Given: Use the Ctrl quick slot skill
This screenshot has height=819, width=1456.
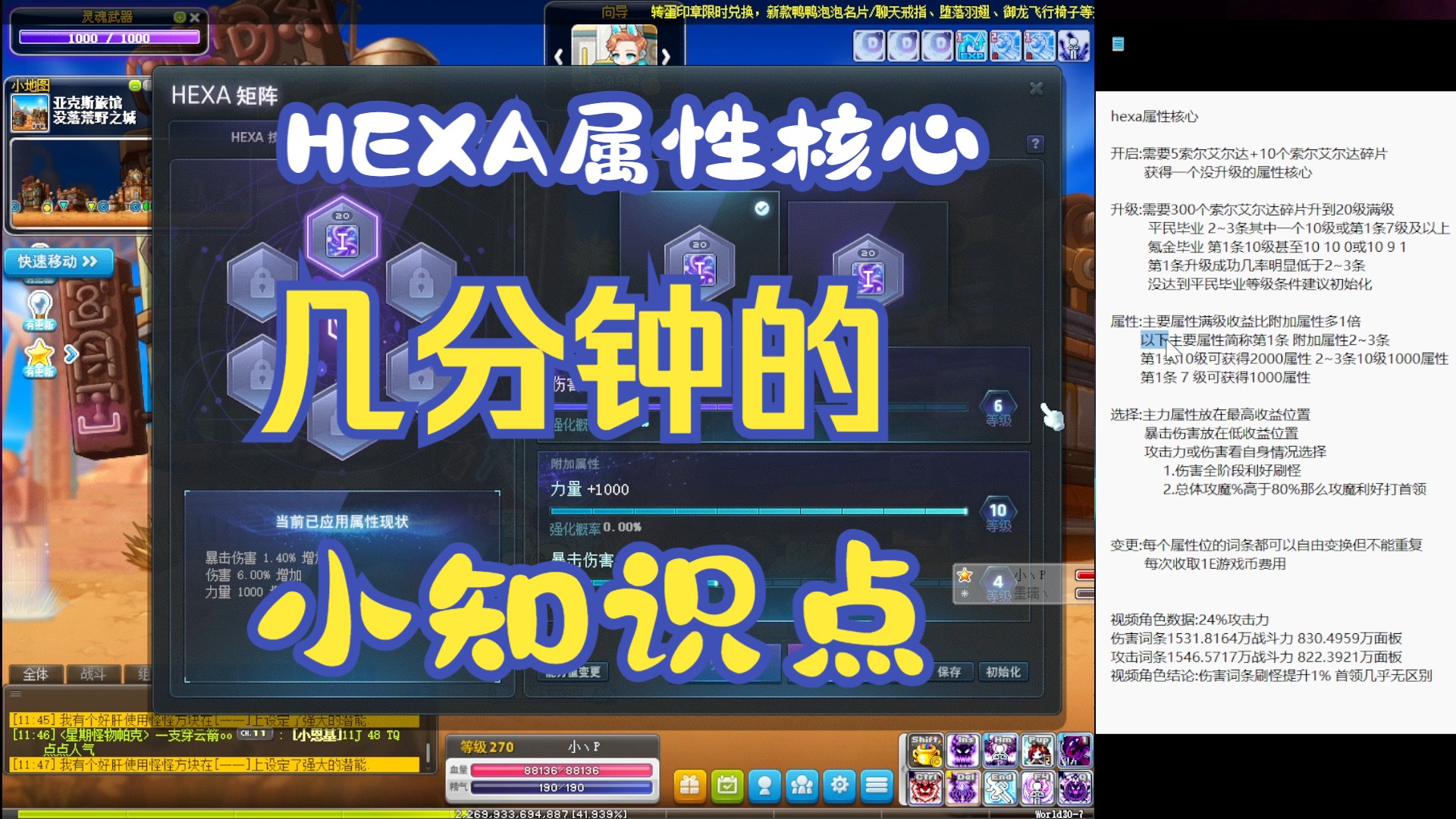Looking at the screenshot, I should (925, 788).
